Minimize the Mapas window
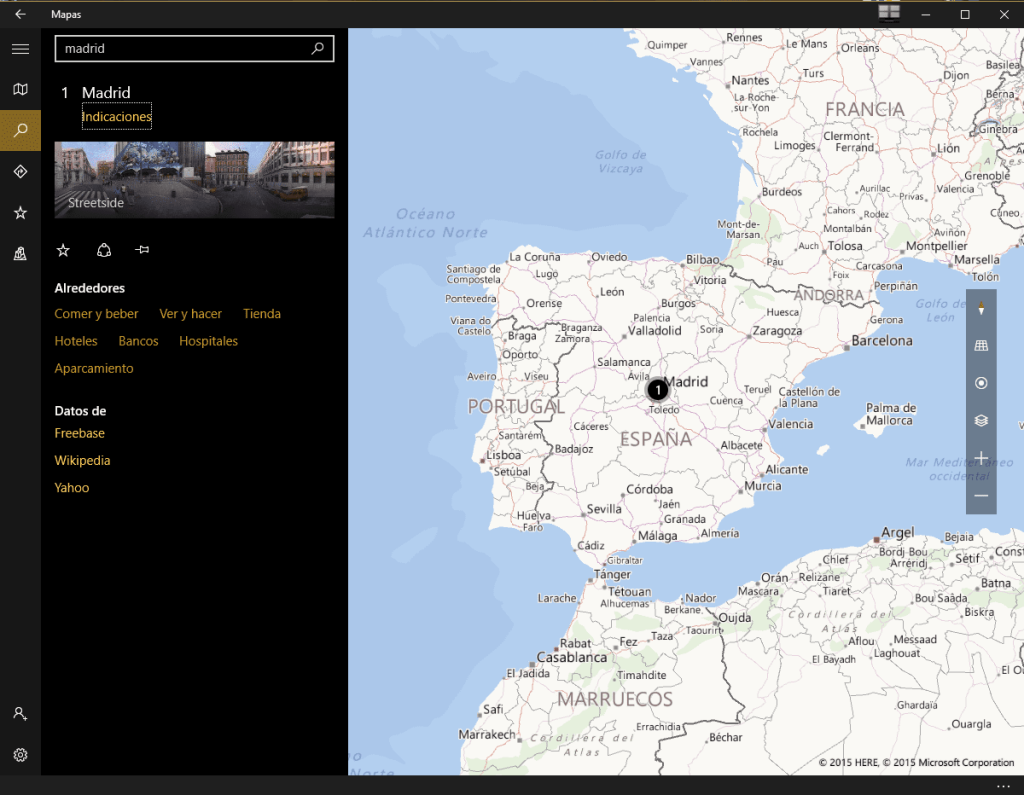 click(x=925, y=14)
